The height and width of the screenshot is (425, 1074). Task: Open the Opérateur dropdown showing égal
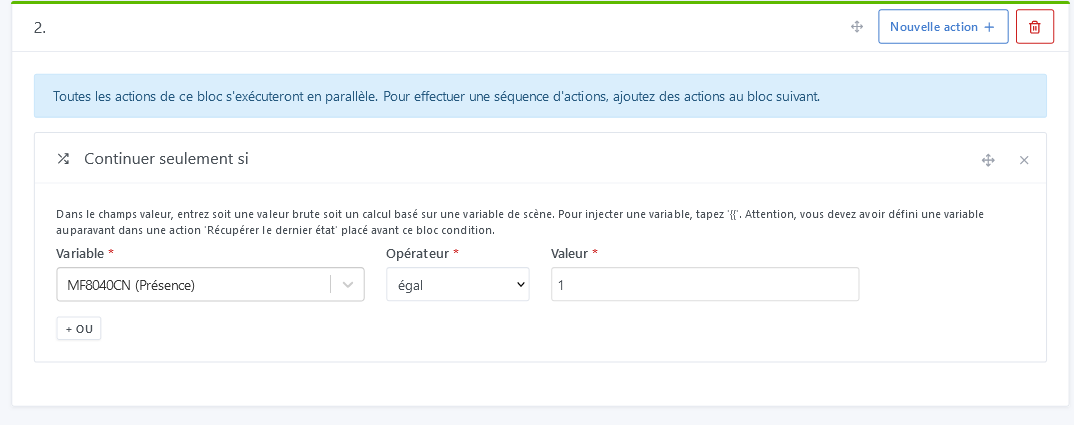[x=457, y=285]
